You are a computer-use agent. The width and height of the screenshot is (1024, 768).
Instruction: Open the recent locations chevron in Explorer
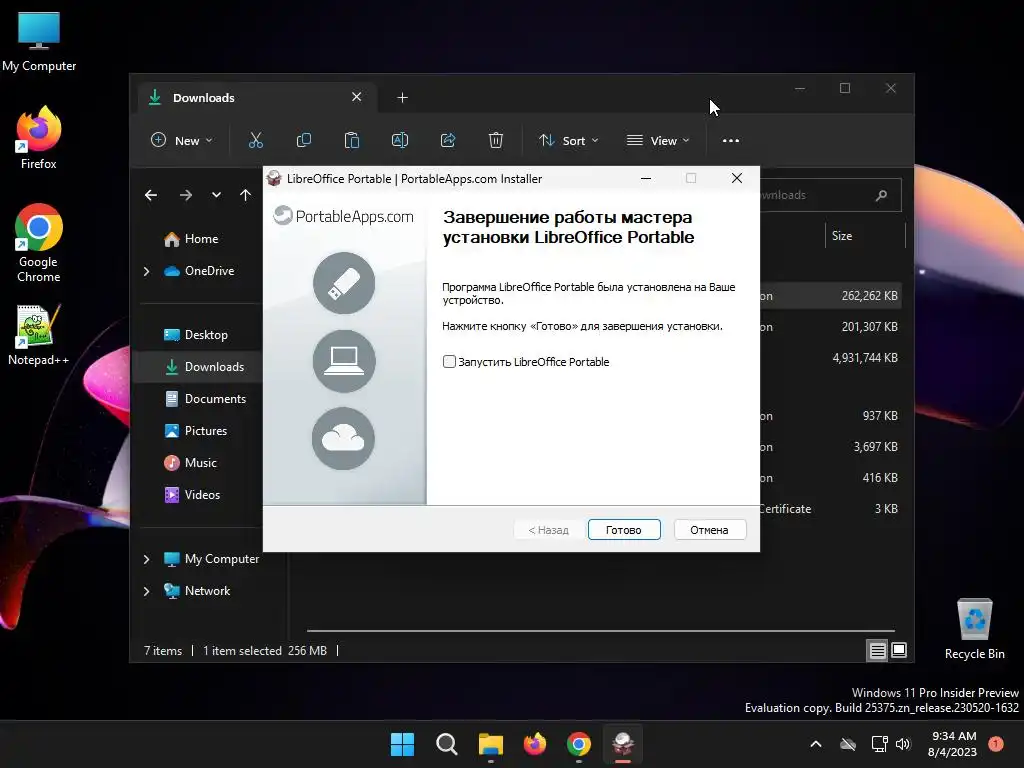(x=216, y=195)
